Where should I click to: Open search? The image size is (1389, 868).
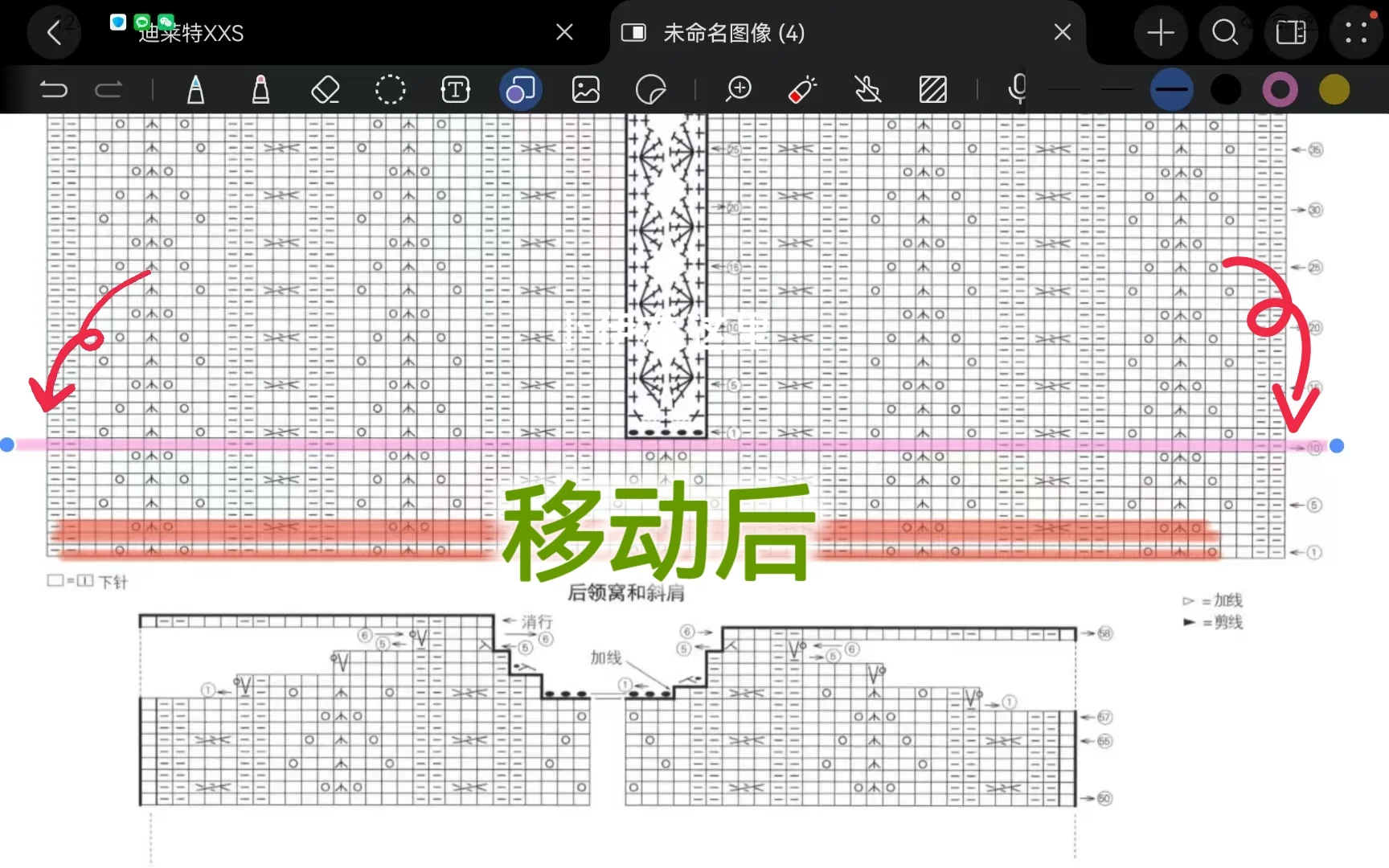(1225, 33)
